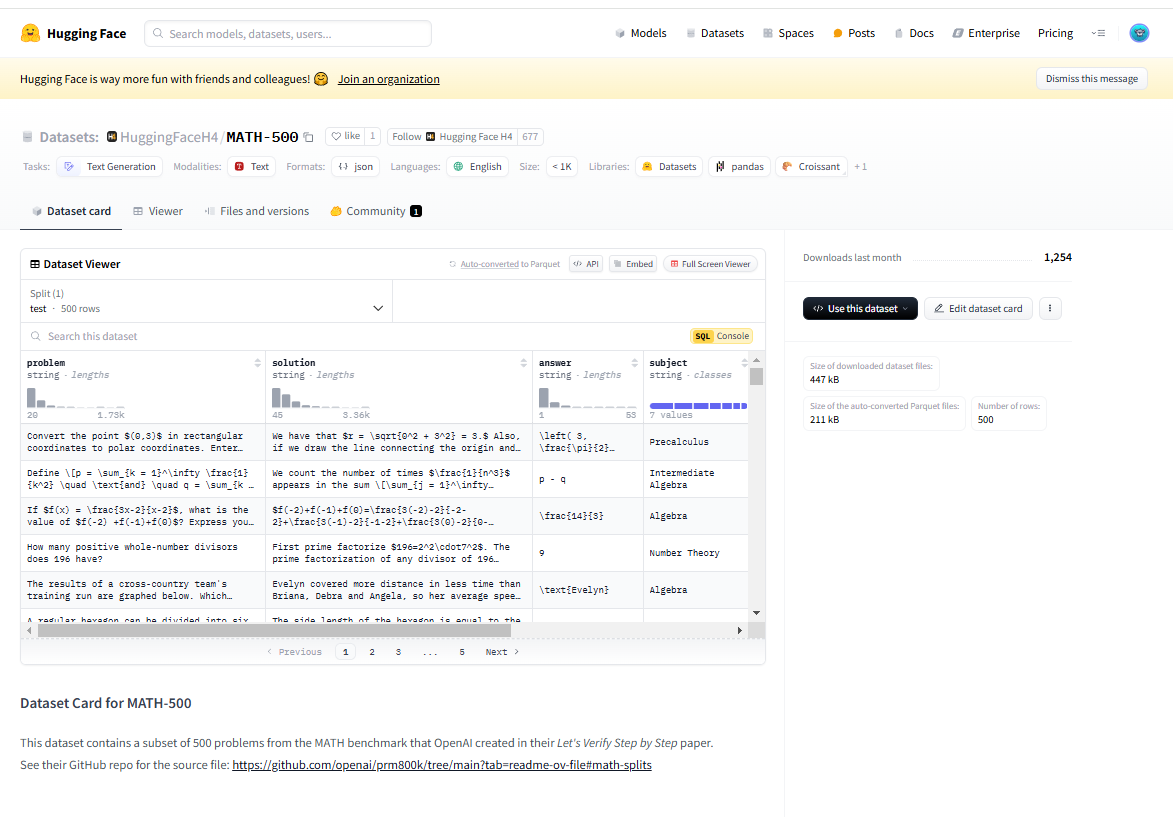The image size is (1173, 817).
Task: Switch to the Viewer tab
Action: point(158,211)
